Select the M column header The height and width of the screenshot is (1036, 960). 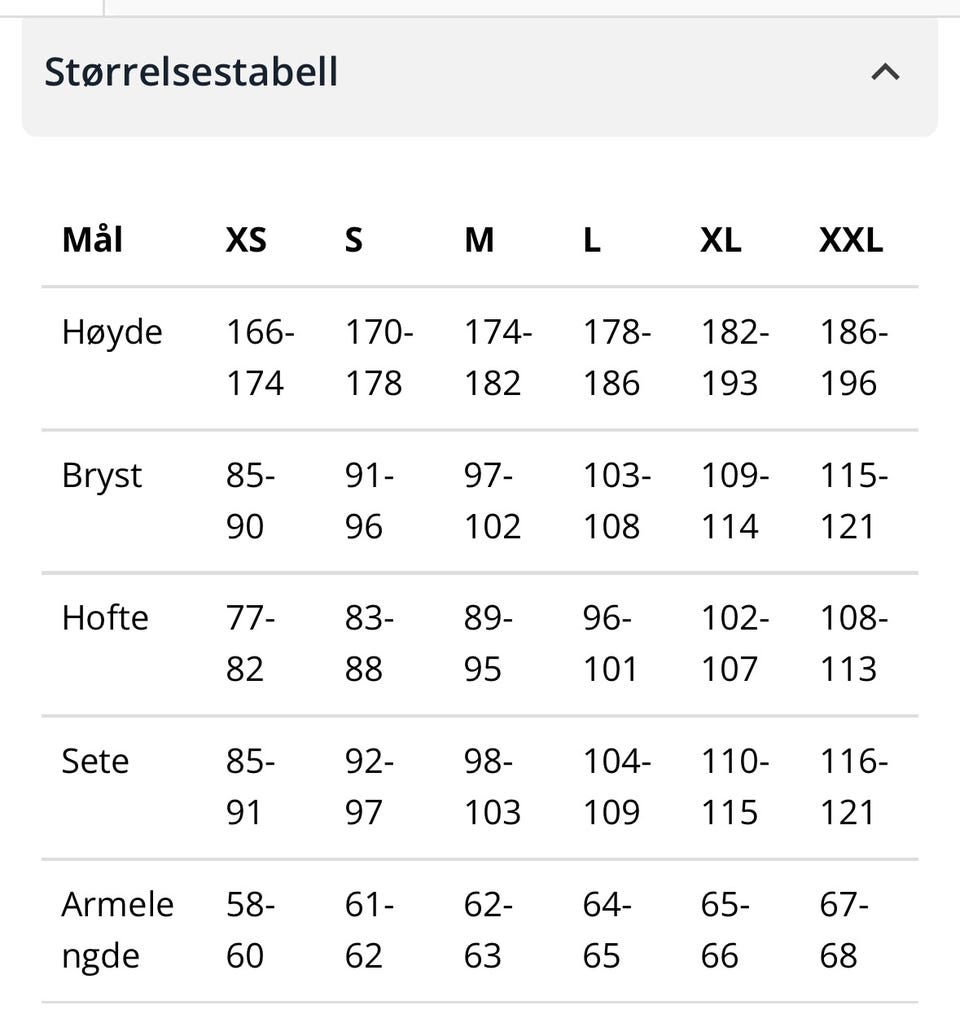pyautogui.click(x=479, y=240)
